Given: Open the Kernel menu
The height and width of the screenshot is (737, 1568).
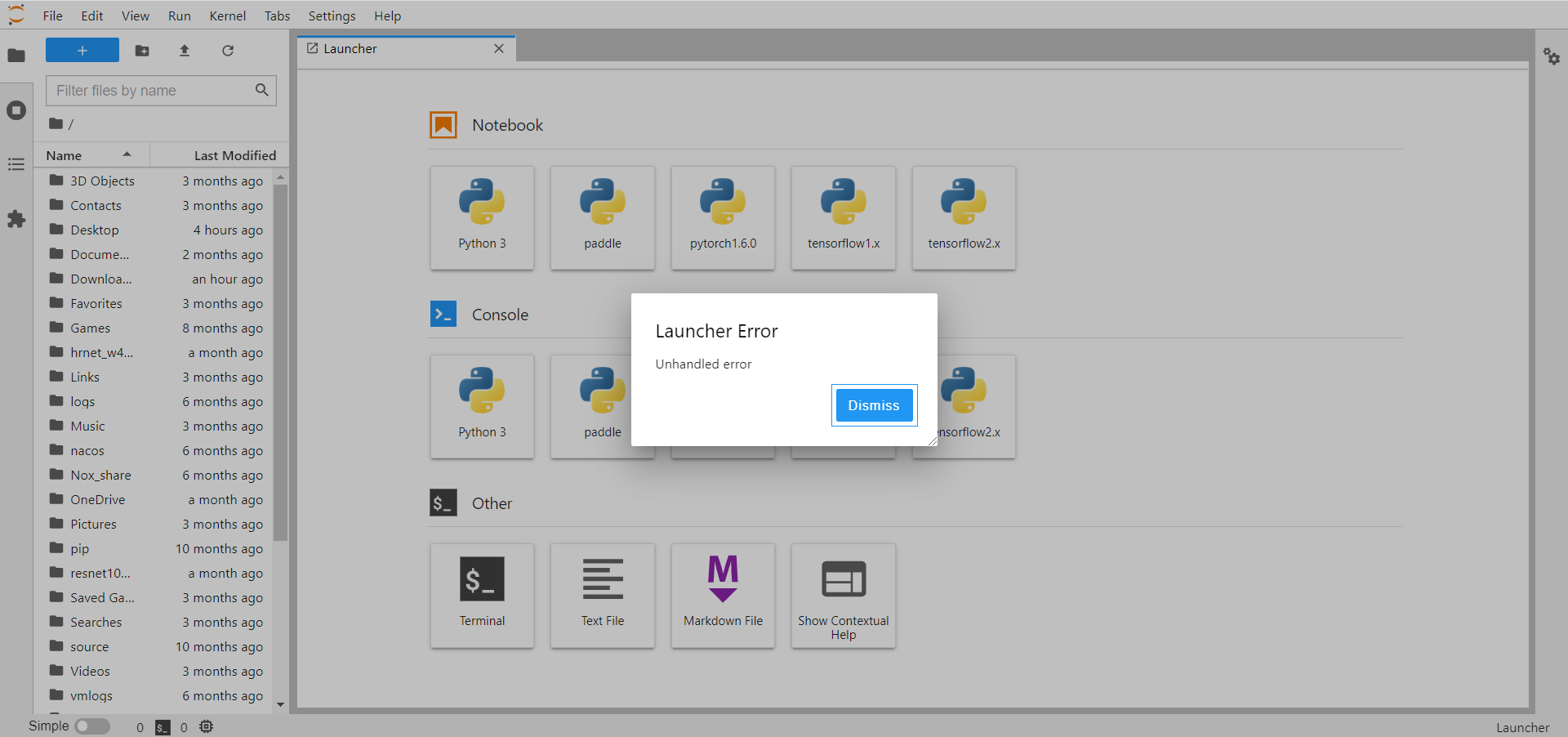Looking at the screenshot, I should [227, 16].
